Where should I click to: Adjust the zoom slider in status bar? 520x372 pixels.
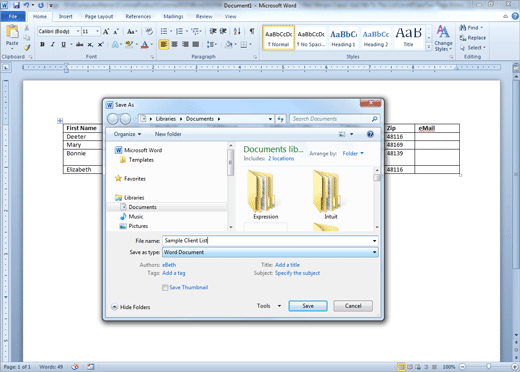point(488,367)
